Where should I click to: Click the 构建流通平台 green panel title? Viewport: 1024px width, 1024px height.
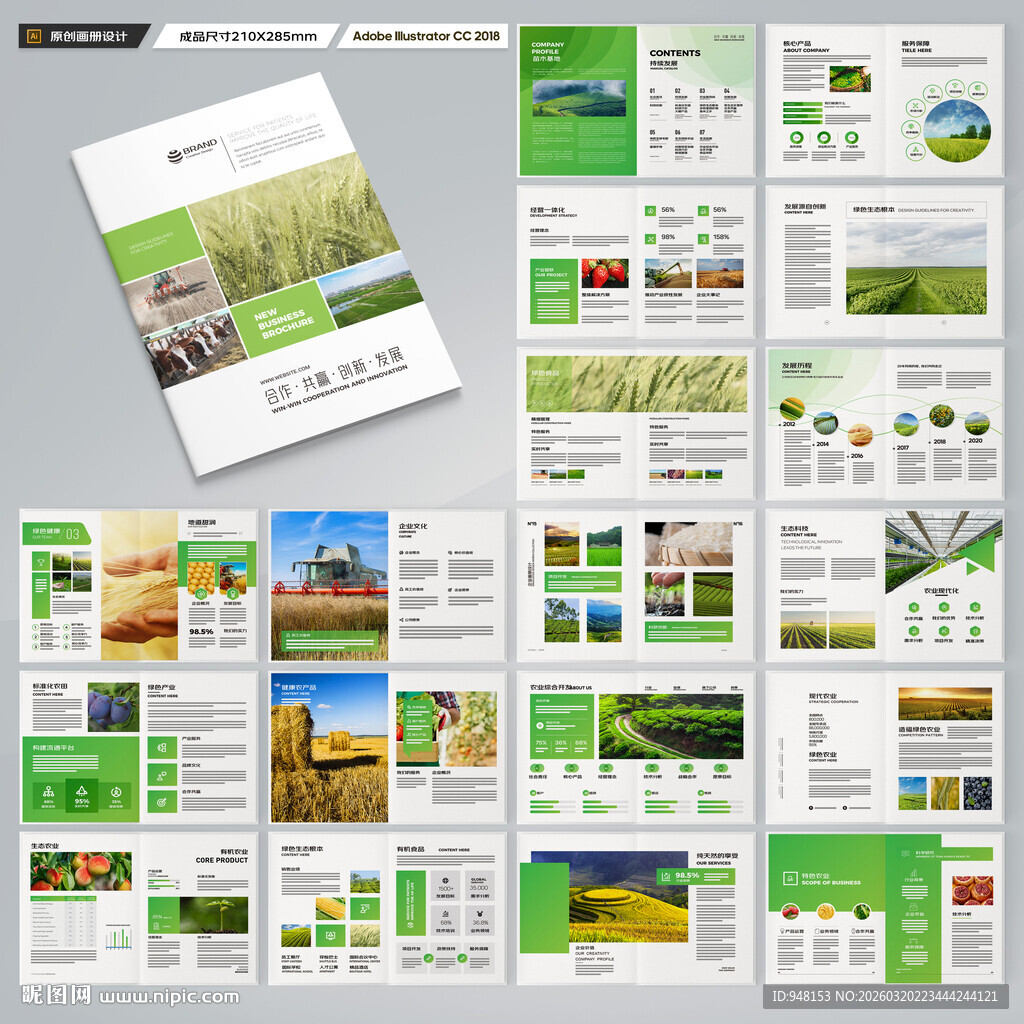click(x=54, y=748)
